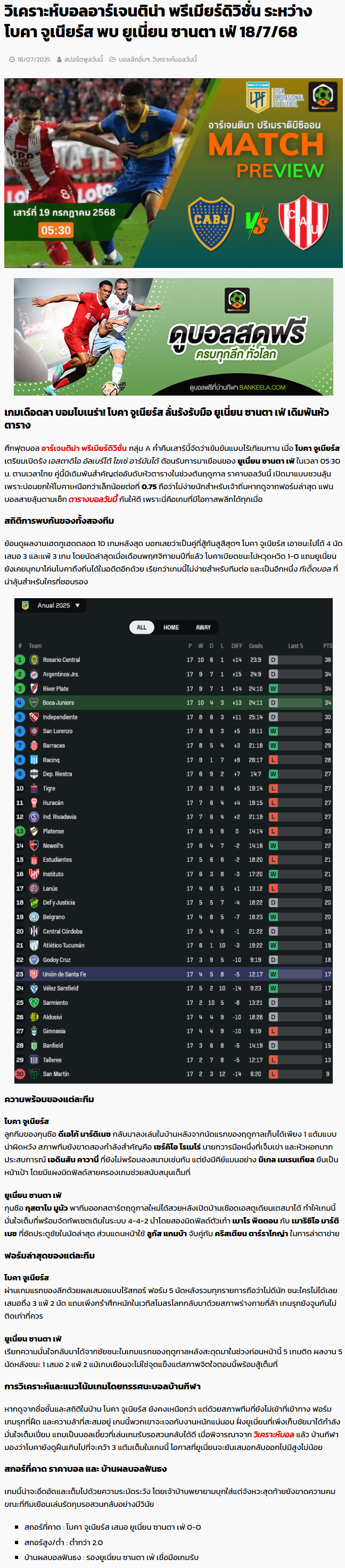345x1568 pixels.
Task: Select the ALL filter in standings
Action: click(x=142, y=627)
